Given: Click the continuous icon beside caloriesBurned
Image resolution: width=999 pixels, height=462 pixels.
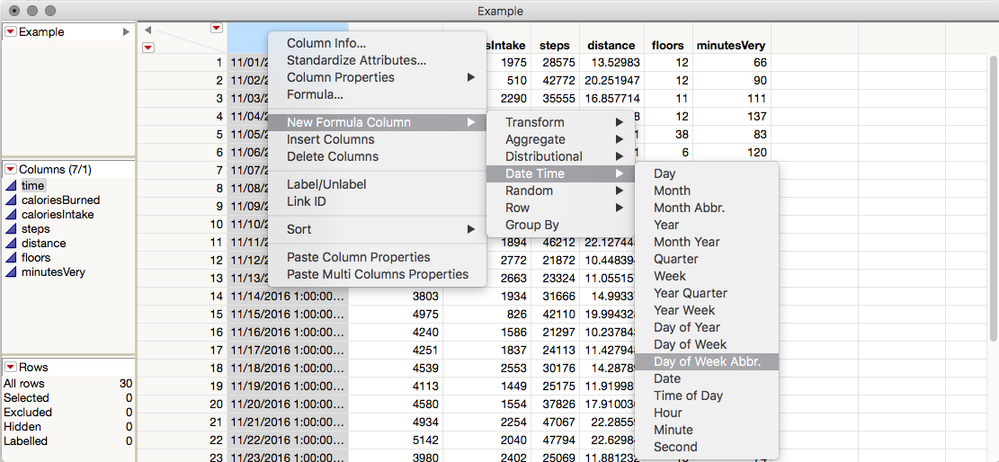Looking at the screenshot, I should [11, 200].
